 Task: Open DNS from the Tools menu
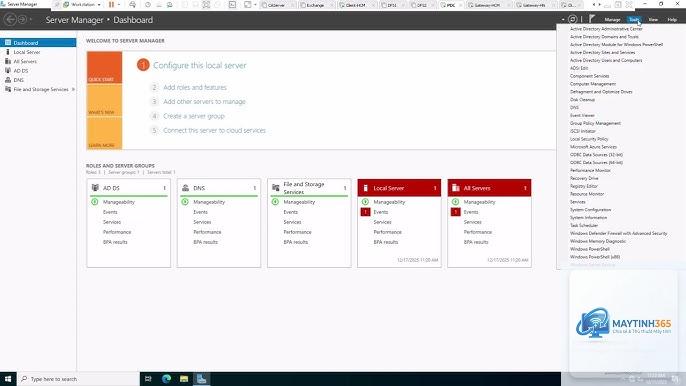tap(574, 108)
